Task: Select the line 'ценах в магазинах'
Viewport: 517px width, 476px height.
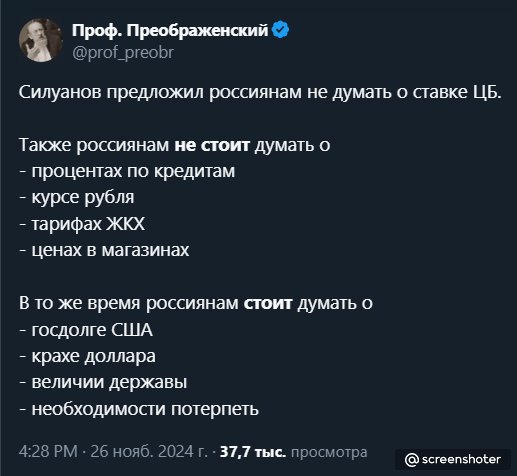Action: point(104,250)
